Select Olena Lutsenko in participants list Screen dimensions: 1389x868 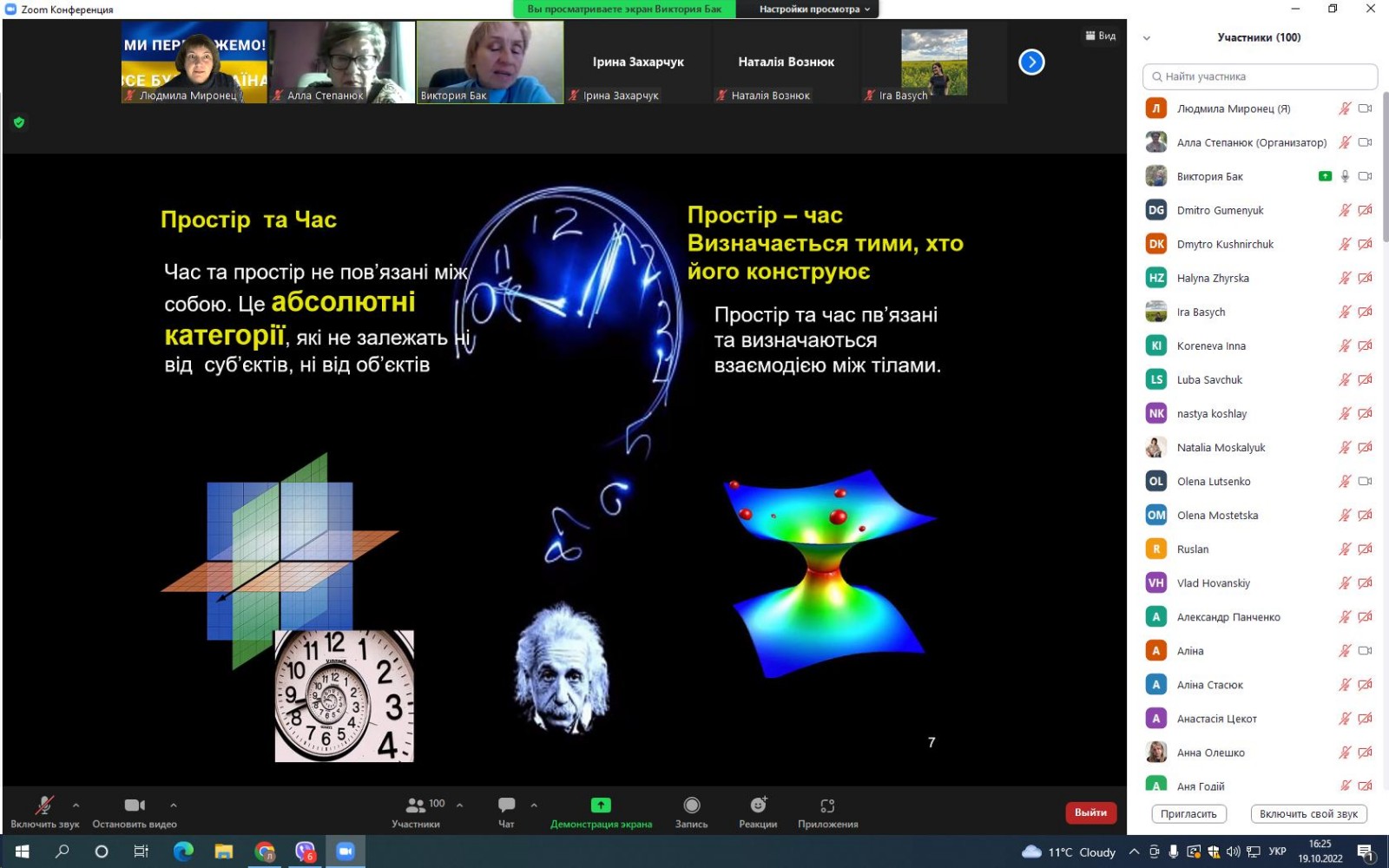click(1213, 482)
